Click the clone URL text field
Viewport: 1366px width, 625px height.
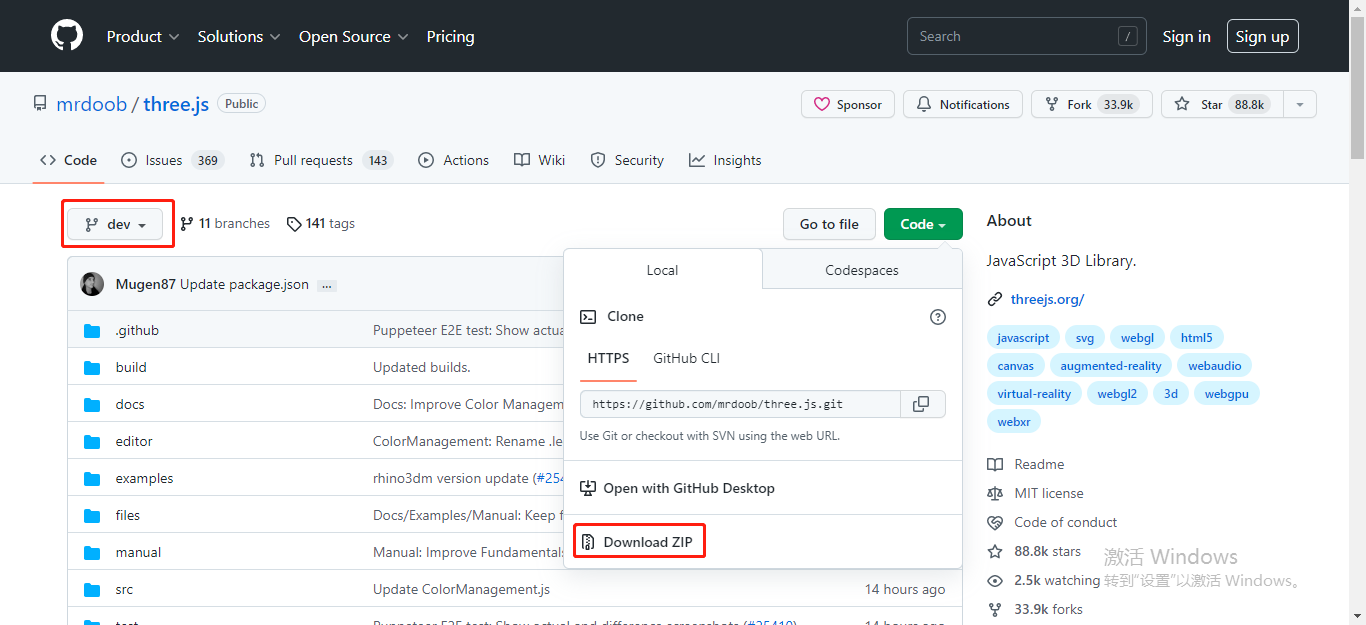tap(741, 404)
